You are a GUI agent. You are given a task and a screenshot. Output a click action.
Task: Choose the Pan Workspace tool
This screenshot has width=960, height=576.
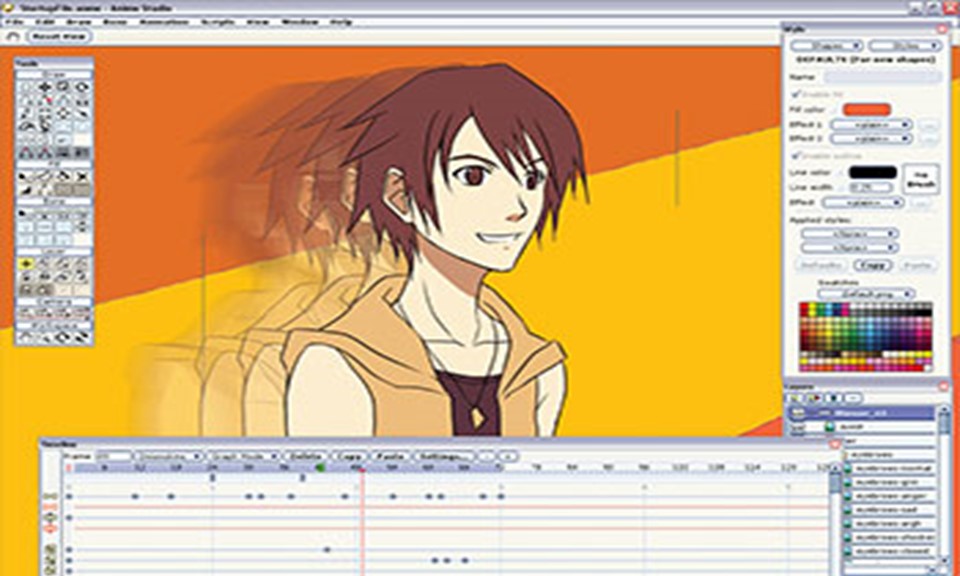26,336
